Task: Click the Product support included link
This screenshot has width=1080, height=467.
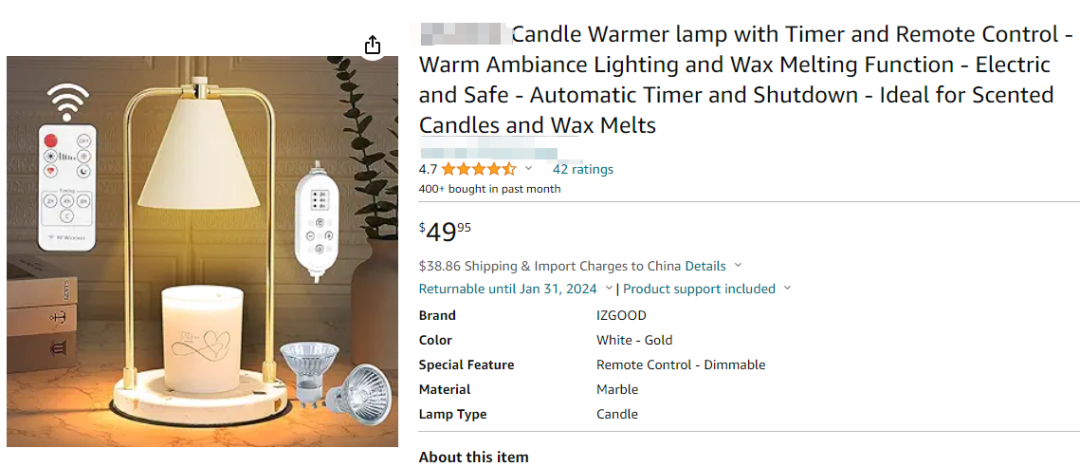Action: [x=699, y=289]
